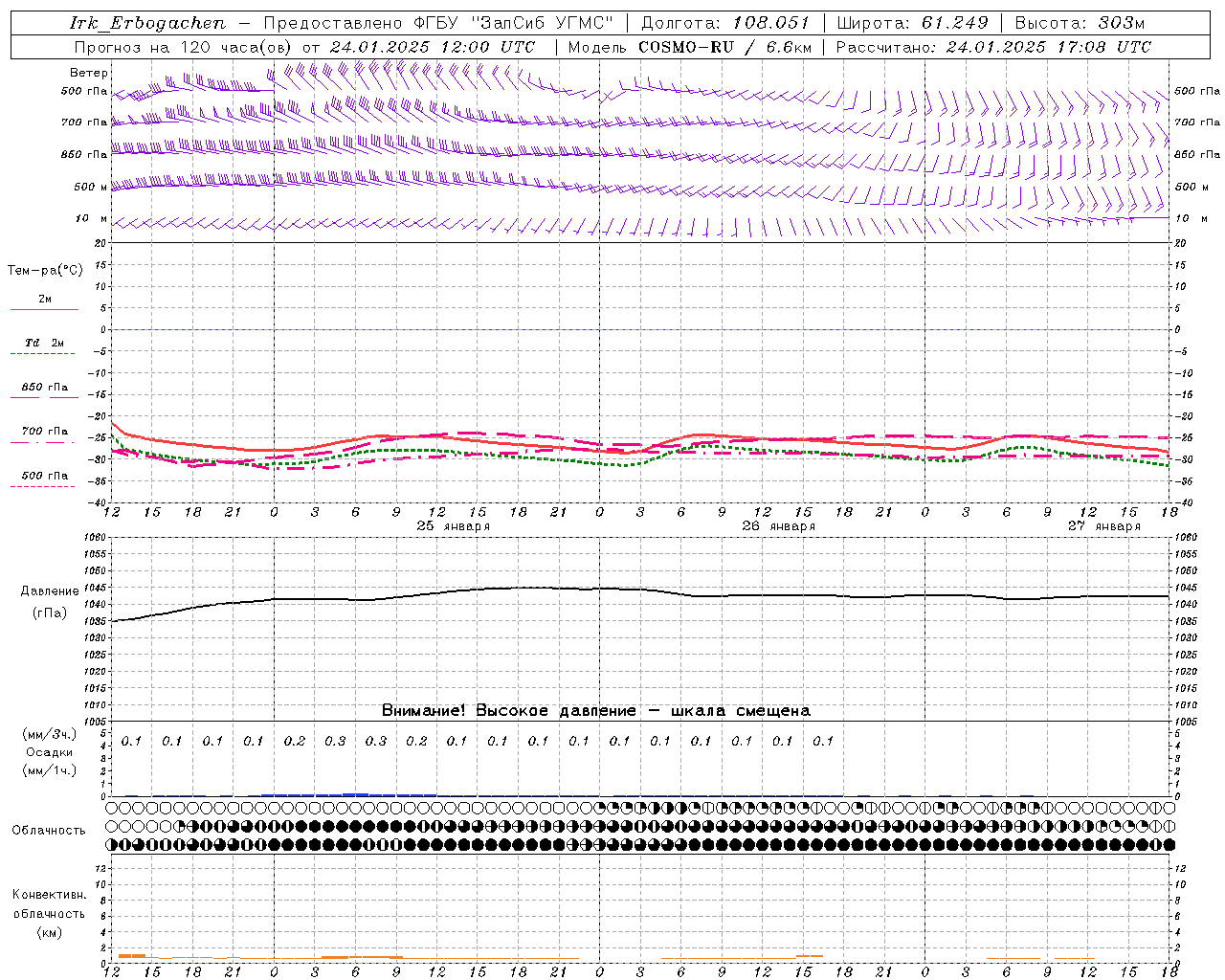1225x980 pixels.
Task: Click the elevation value 303м
Action: click(x=1122, y=23)
